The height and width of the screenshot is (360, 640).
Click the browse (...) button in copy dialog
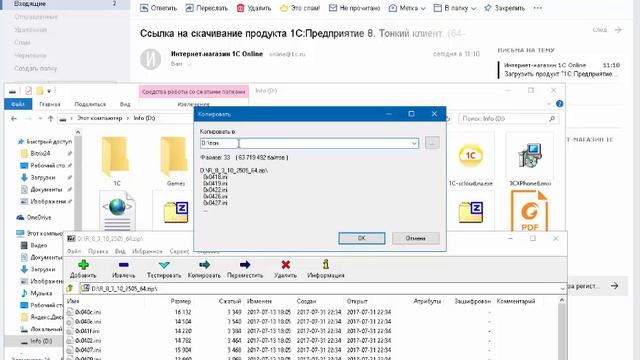pos(432,143)
